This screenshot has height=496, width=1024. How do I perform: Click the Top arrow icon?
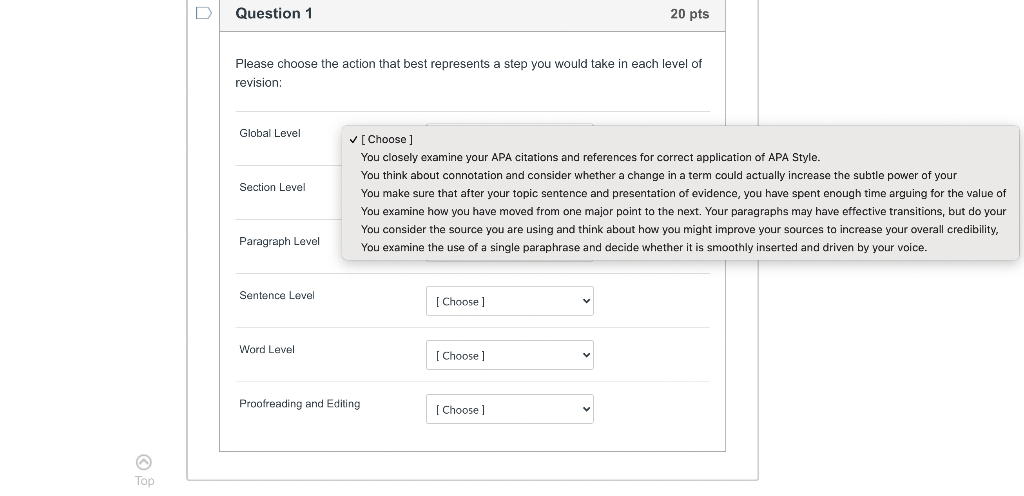144,462
